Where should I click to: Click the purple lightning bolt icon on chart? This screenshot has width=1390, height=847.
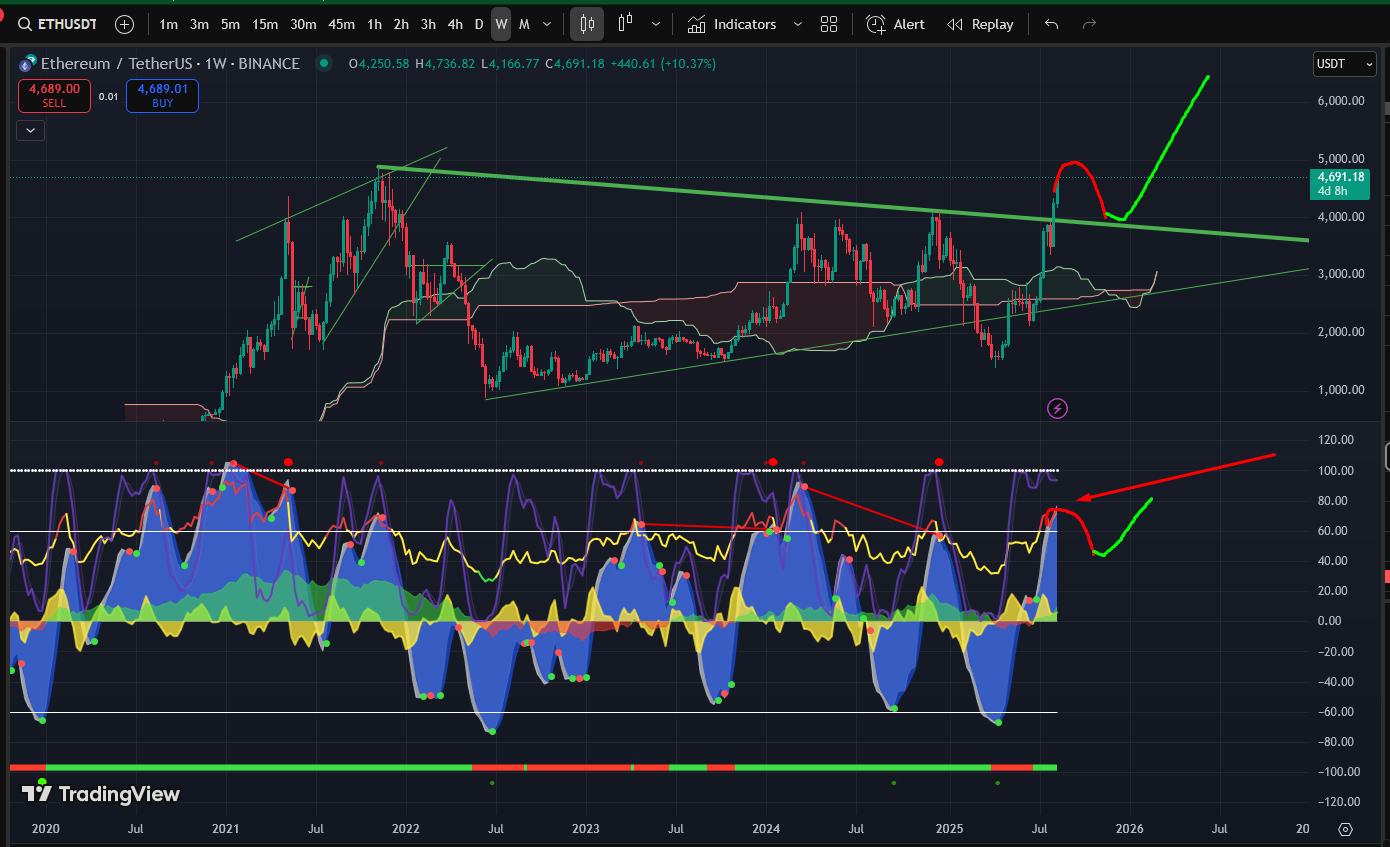(x=1057, y=408)
